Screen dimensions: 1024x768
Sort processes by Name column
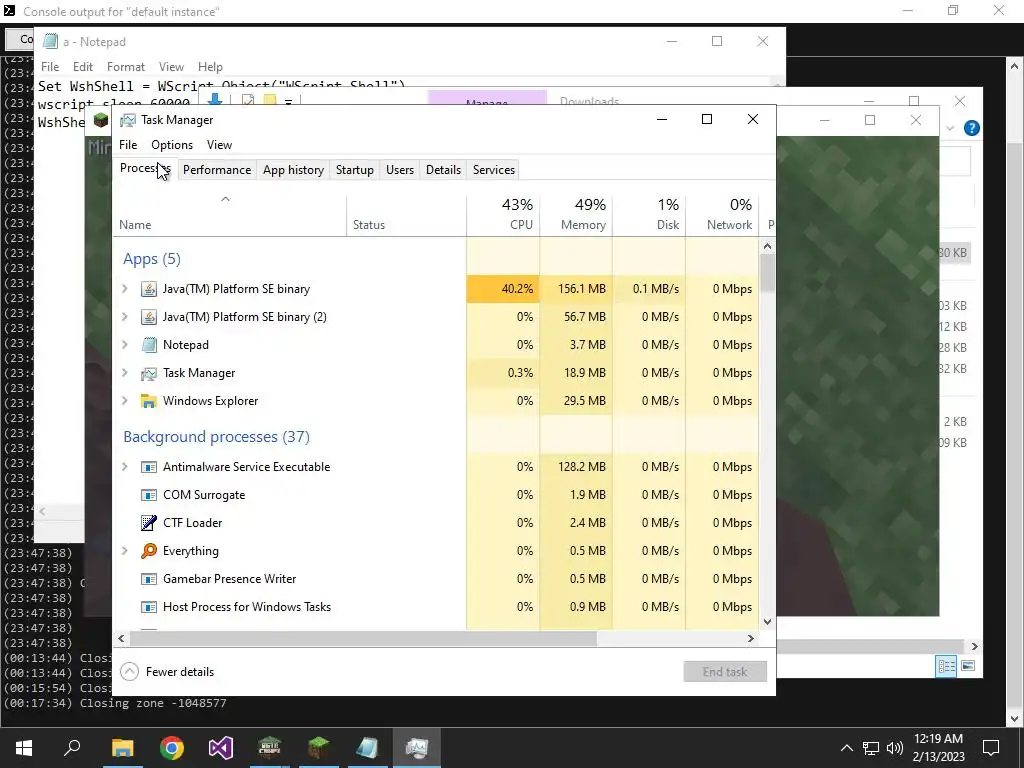[230, 214]
